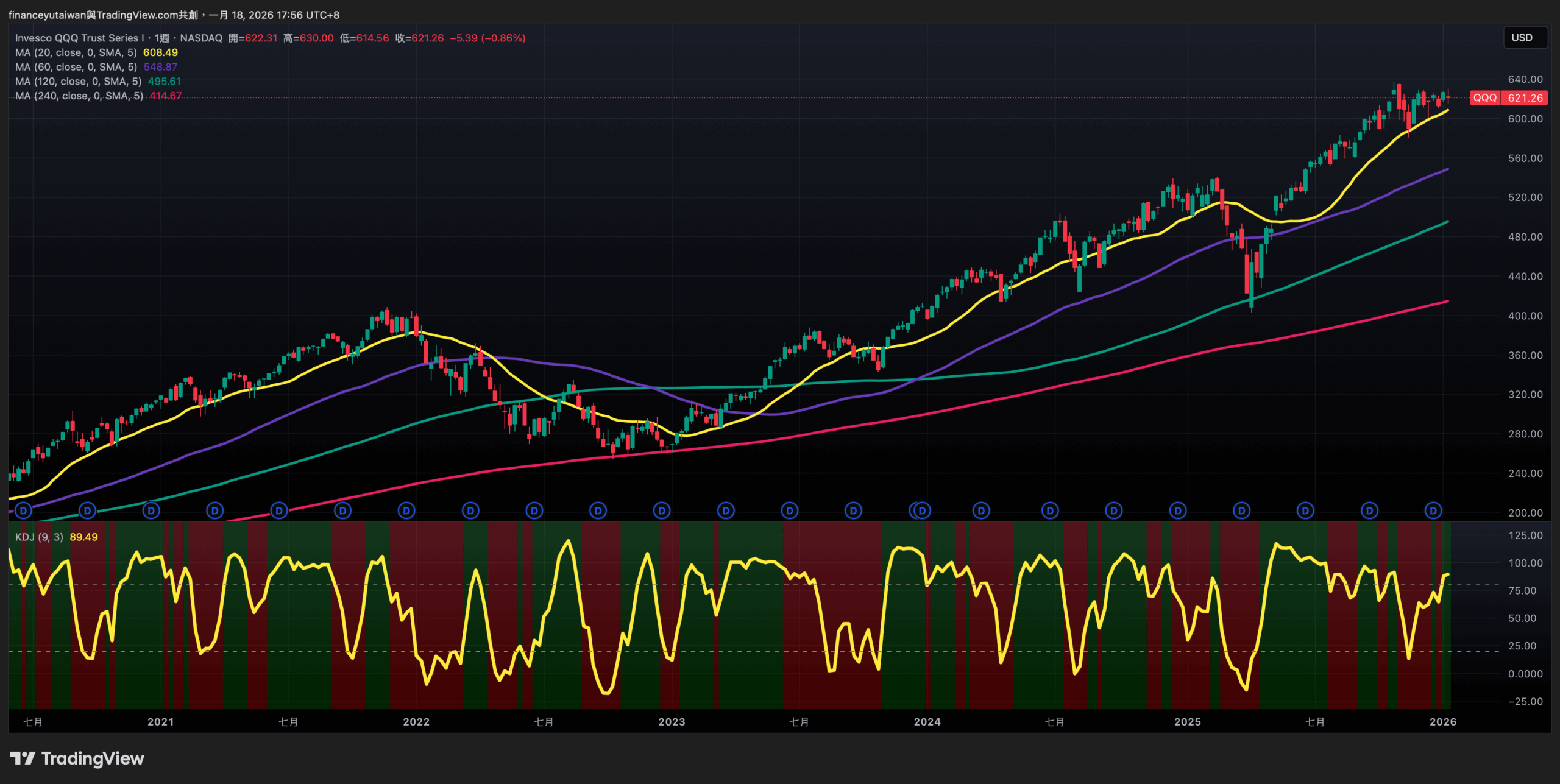Open the USD currency selector

click(1525, 38)
